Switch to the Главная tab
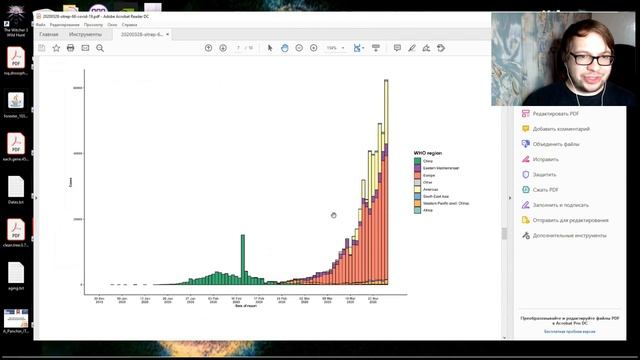This screenshot has height=360, width=640. (x=49, y=35)
